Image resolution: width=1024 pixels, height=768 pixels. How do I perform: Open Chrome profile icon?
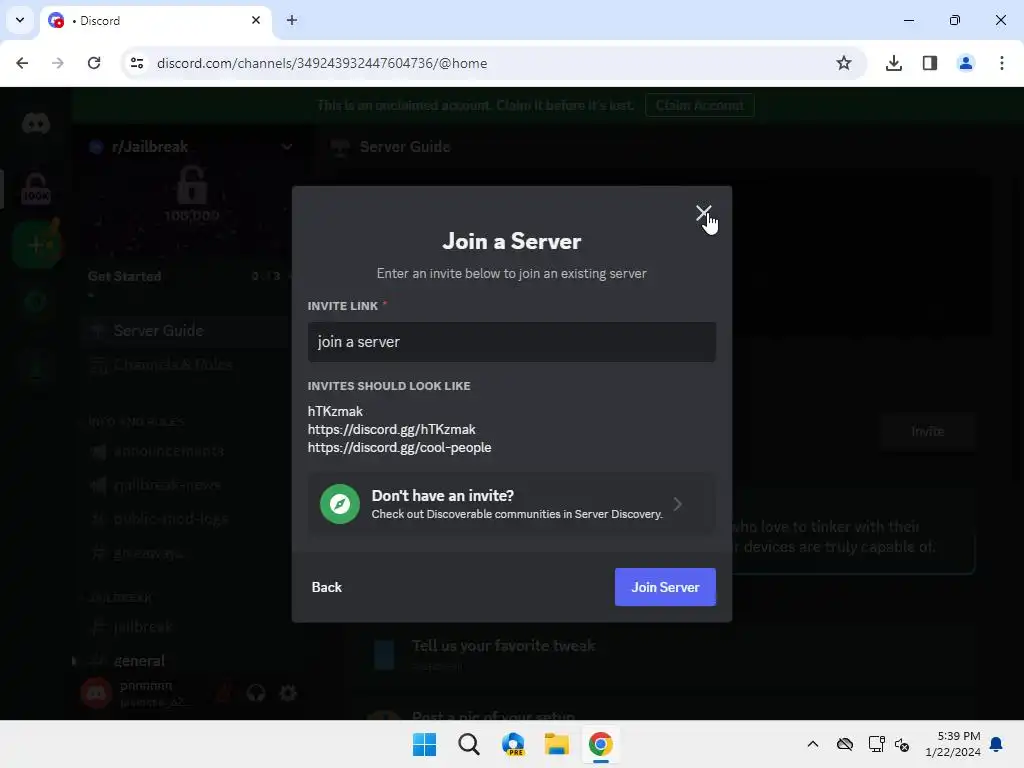(966, 63)
